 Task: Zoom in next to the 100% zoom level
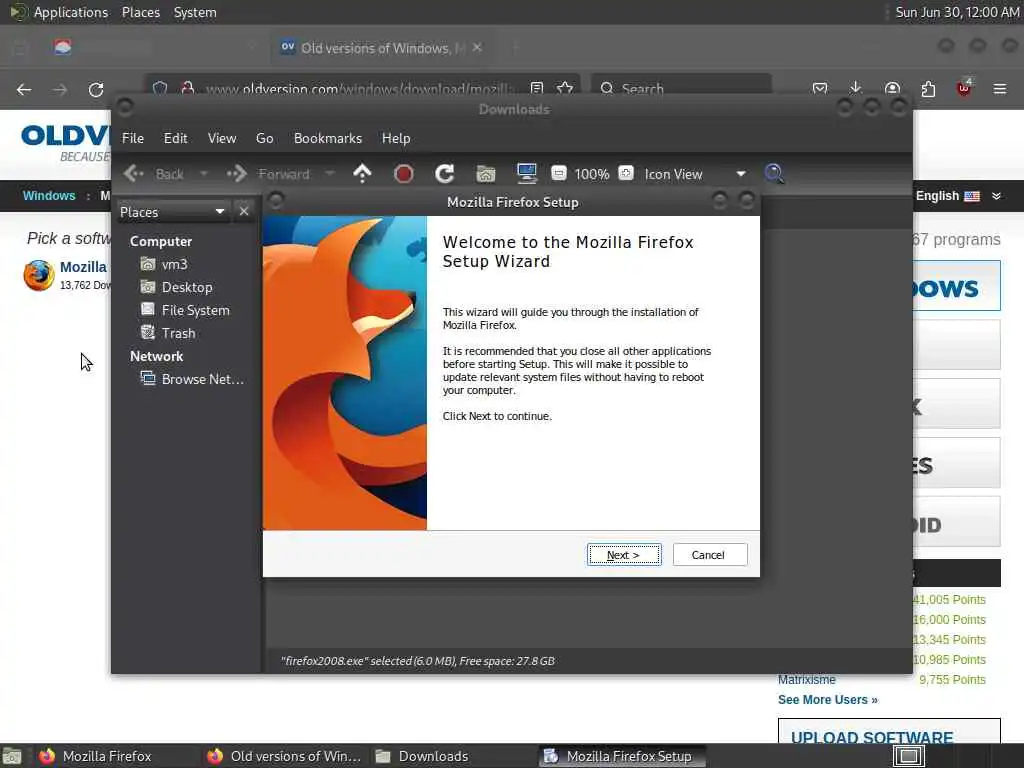tap(626, 174)
